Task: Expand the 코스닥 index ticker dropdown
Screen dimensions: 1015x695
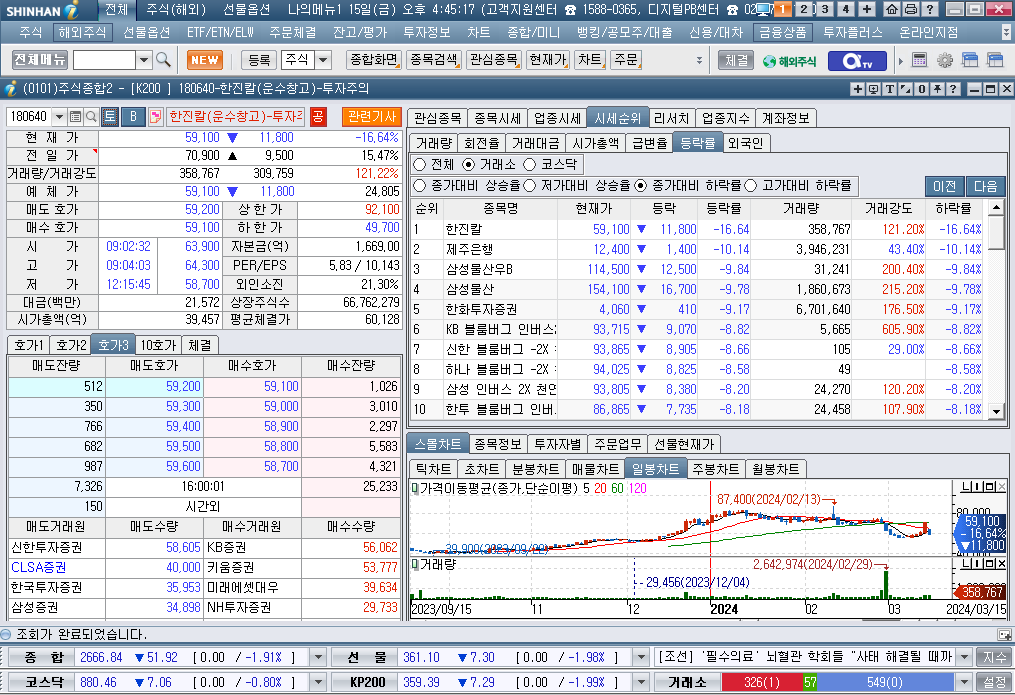Action: (x=318, y=682)
